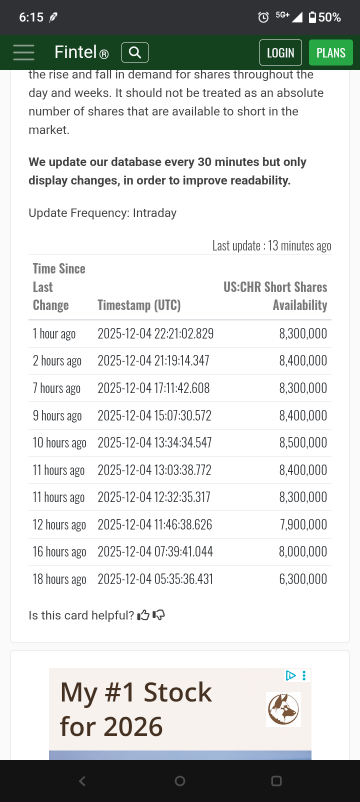Click the thumbs up helpful icon
The width and height of the screenshot is (360, 802).
point(143,615)
